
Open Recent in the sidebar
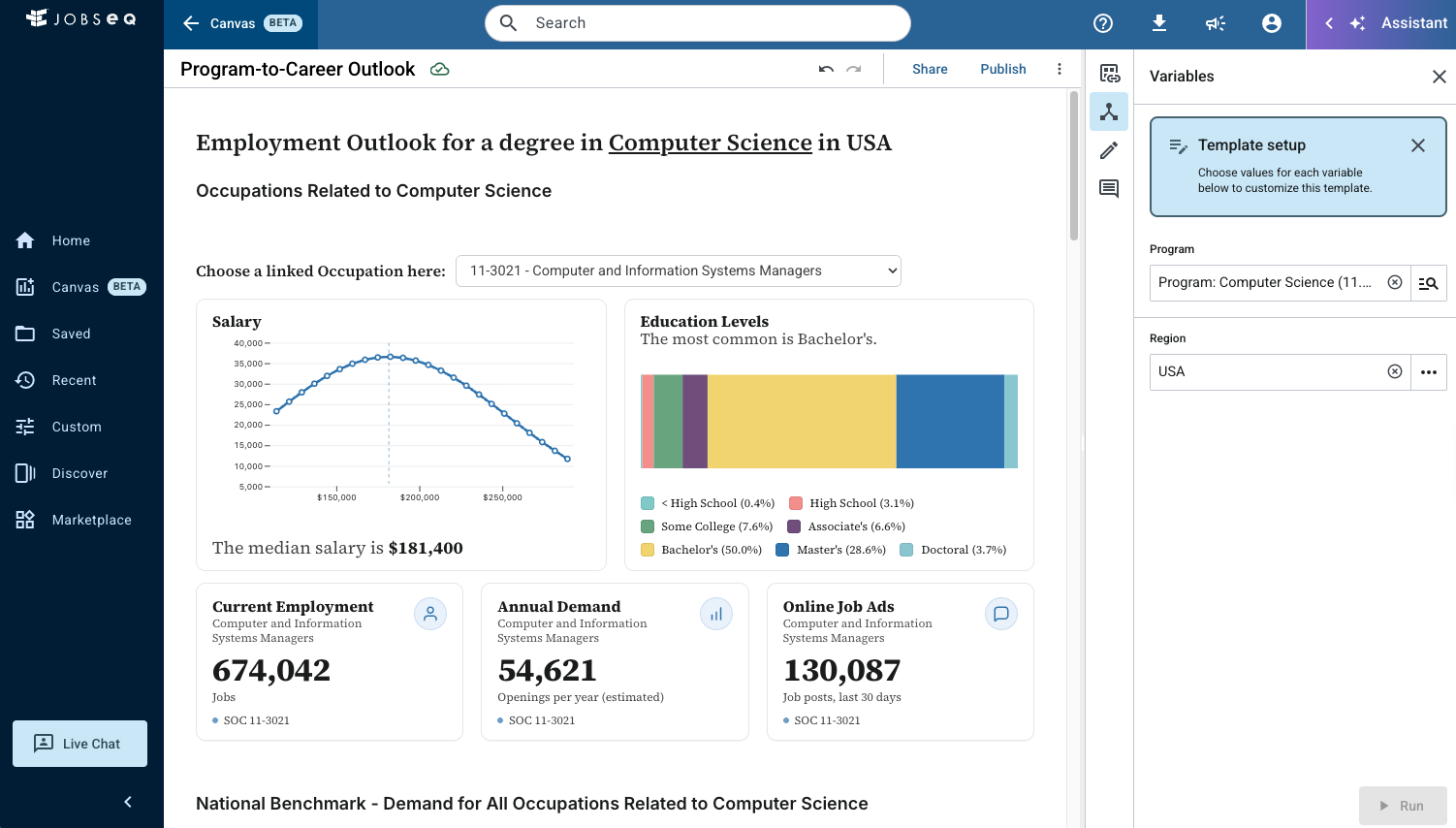(x=81, y=380)
